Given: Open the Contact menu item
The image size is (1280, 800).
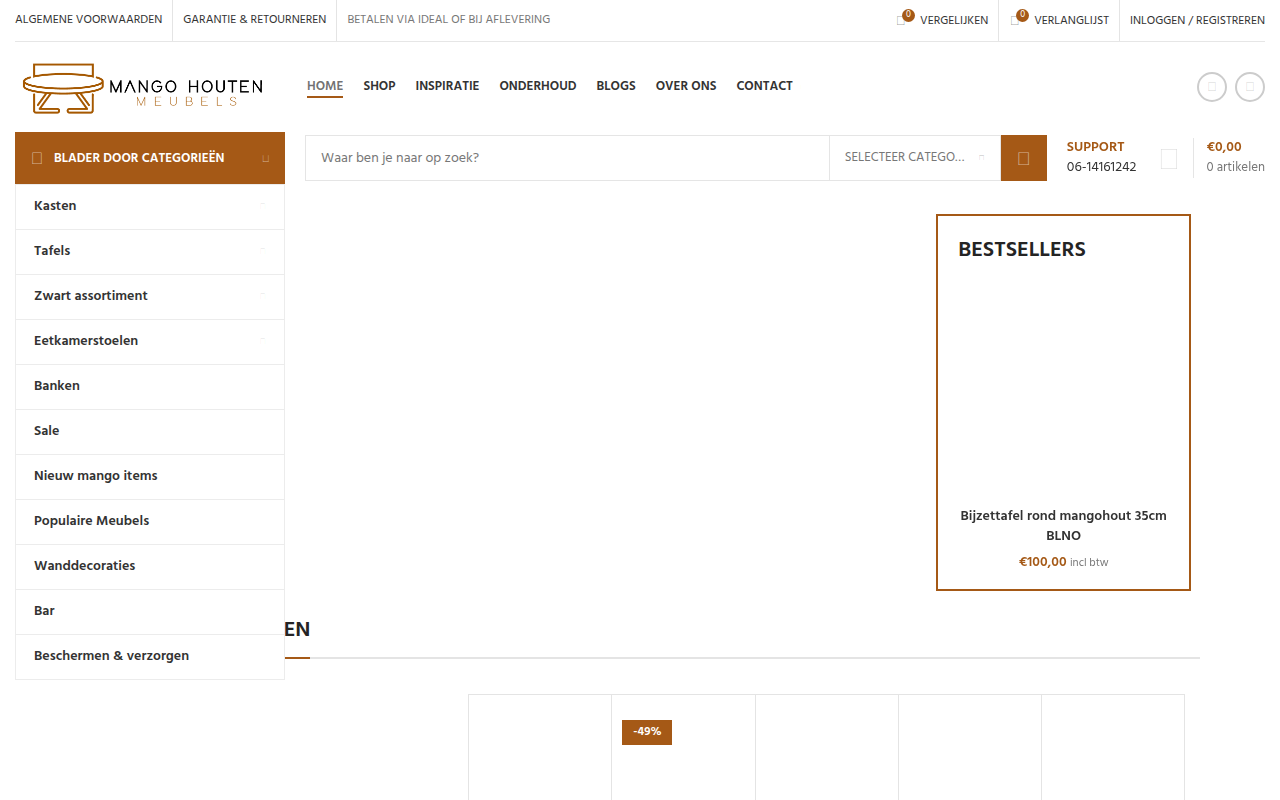Looking at the screenshot, I should (764, 86).
